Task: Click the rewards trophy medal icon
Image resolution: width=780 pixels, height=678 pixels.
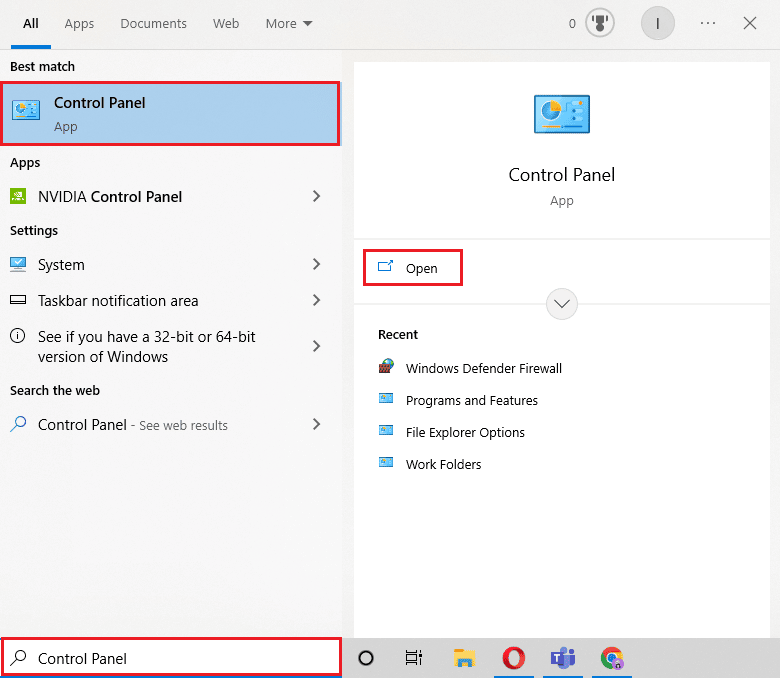Action: pyautogui.click(x=599, y=23)
